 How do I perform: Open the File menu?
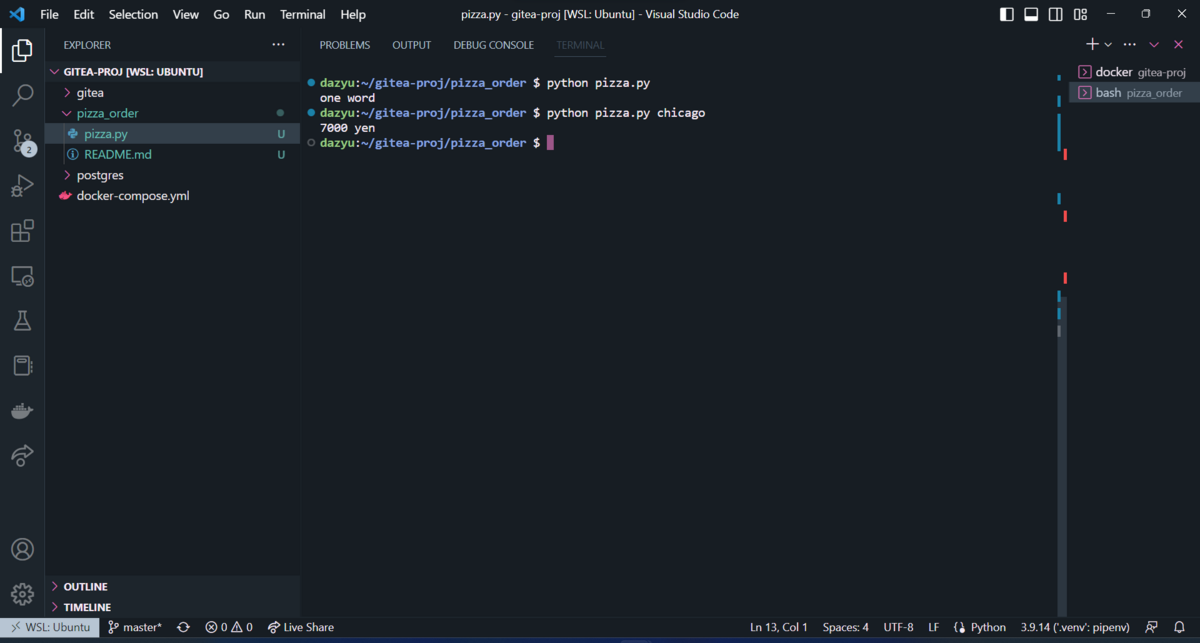pyautogui.click(x=49, y=15)
